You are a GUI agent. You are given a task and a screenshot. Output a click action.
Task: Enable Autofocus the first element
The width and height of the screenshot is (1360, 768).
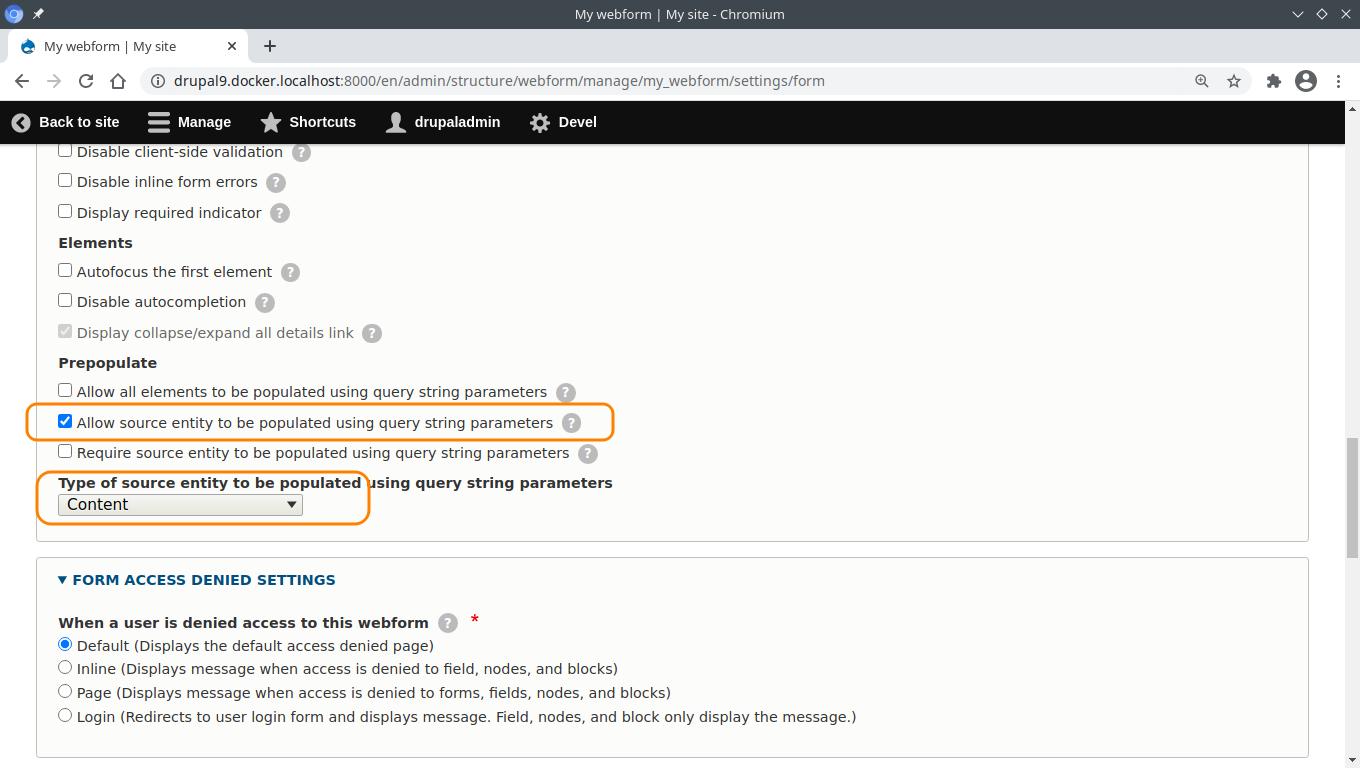(x=65, y=270)
